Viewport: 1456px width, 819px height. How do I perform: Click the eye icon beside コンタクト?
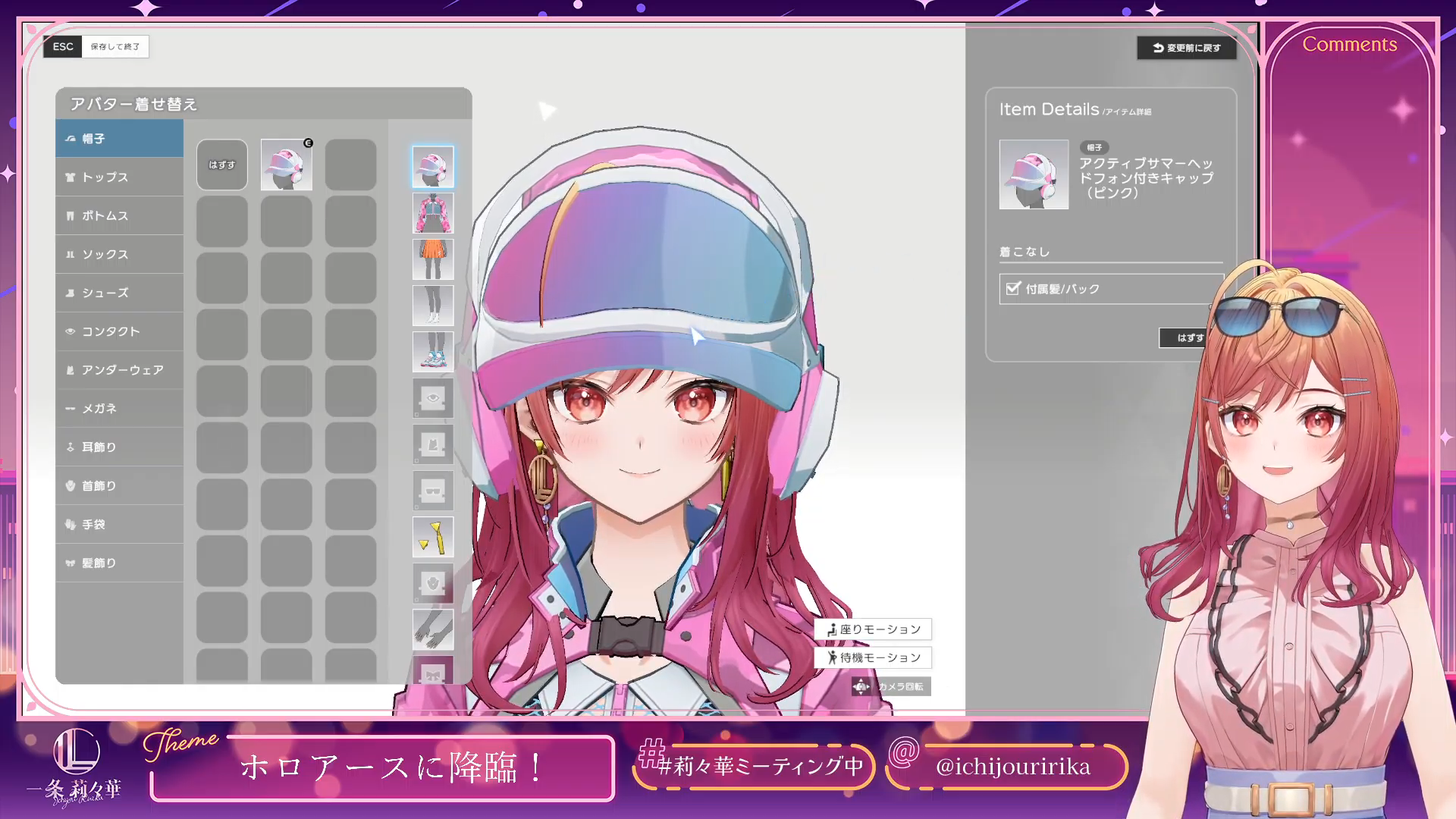[x=71, y=331]
